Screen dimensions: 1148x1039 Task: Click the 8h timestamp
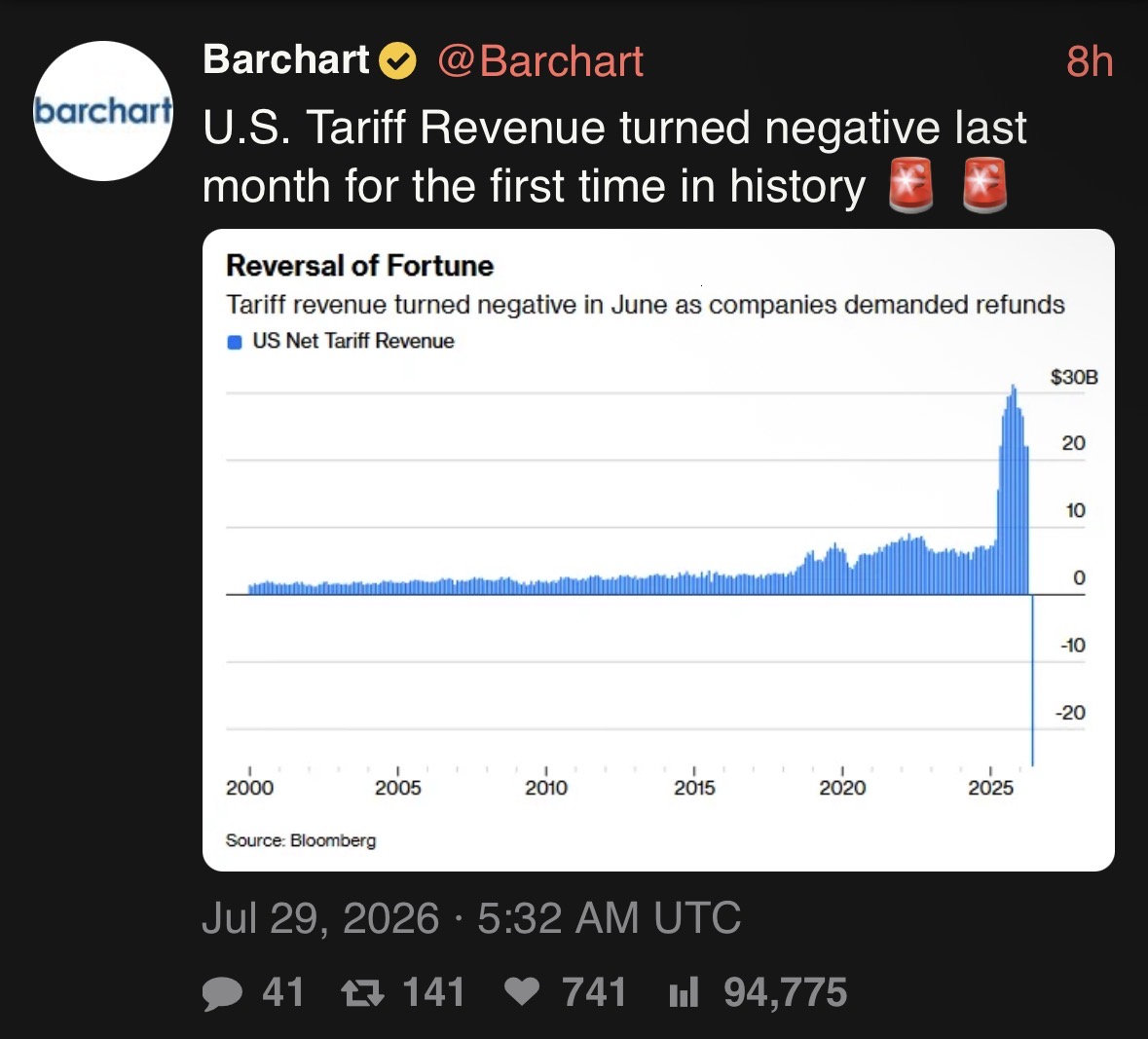pyautogui.click(x=1090, y=61)
